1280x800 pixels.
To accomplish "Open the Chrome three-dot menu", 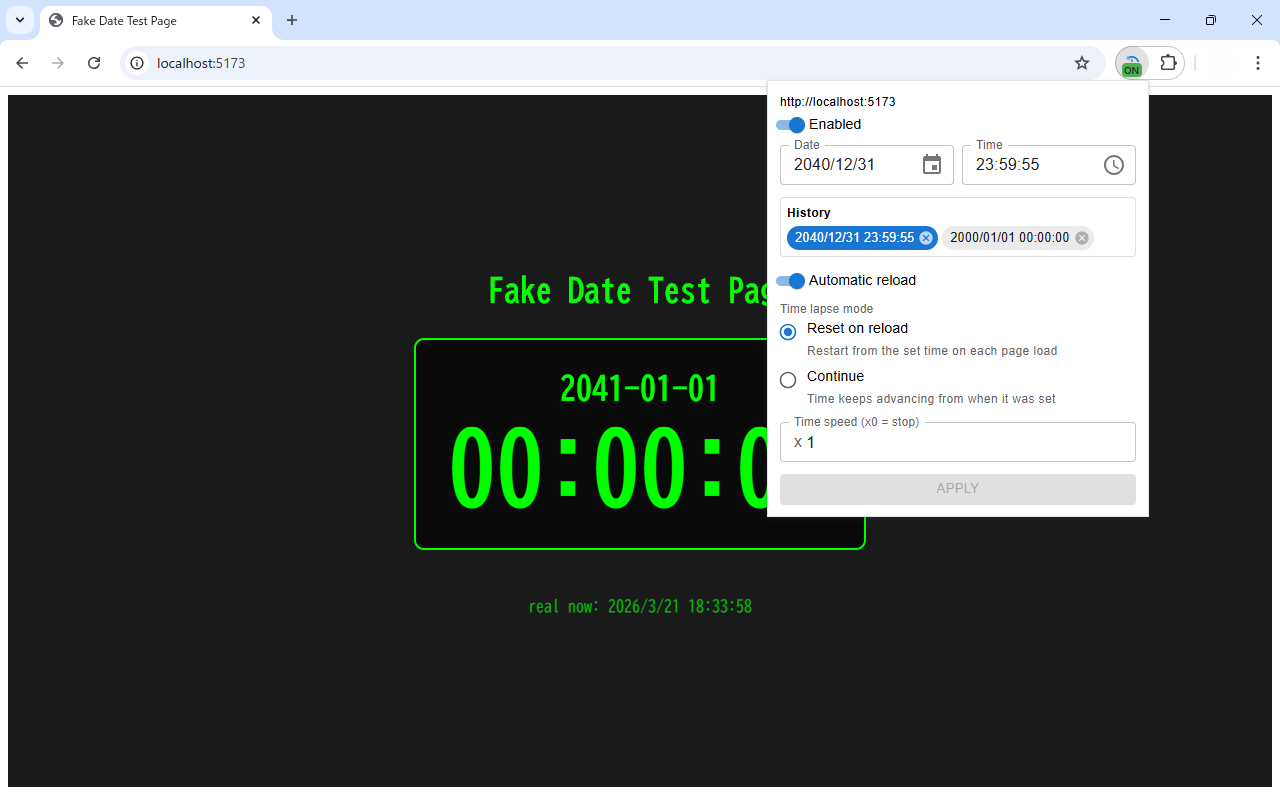I will pos(1258,63).
